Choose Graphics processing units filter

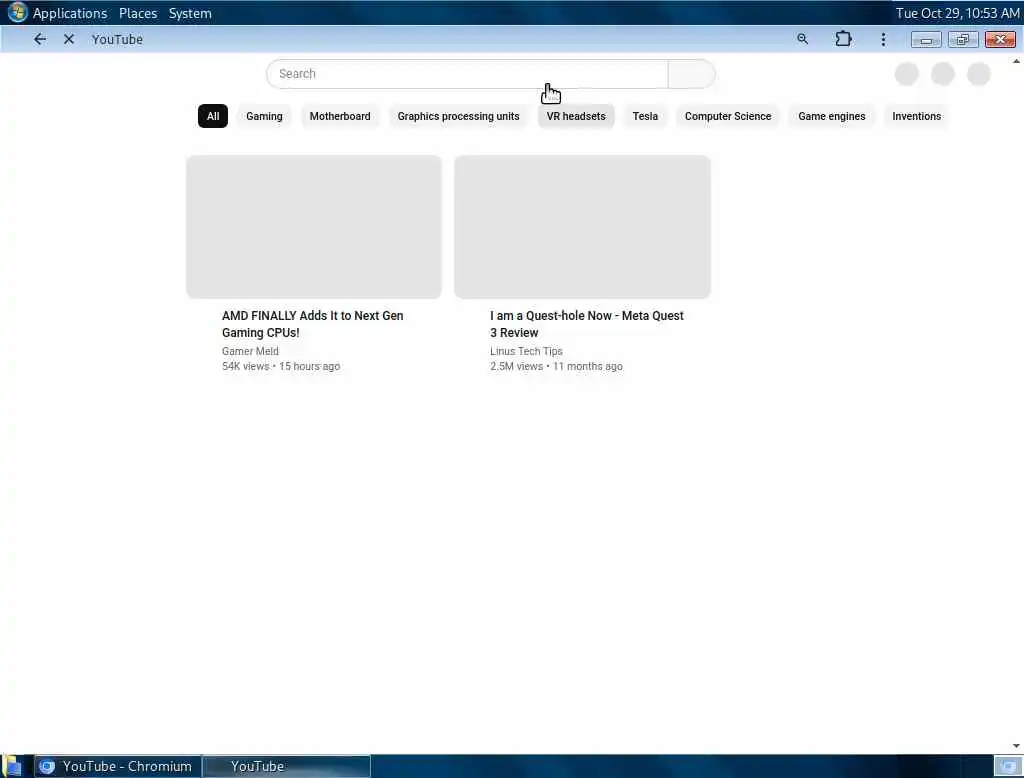[458, 116]
